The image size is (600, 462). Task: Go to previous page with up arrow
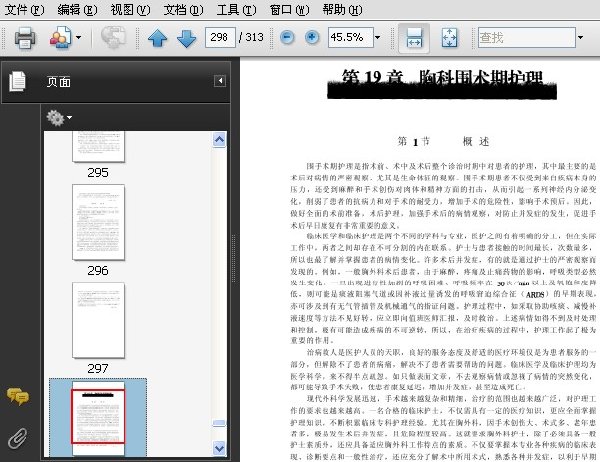[x=157, y=38]
